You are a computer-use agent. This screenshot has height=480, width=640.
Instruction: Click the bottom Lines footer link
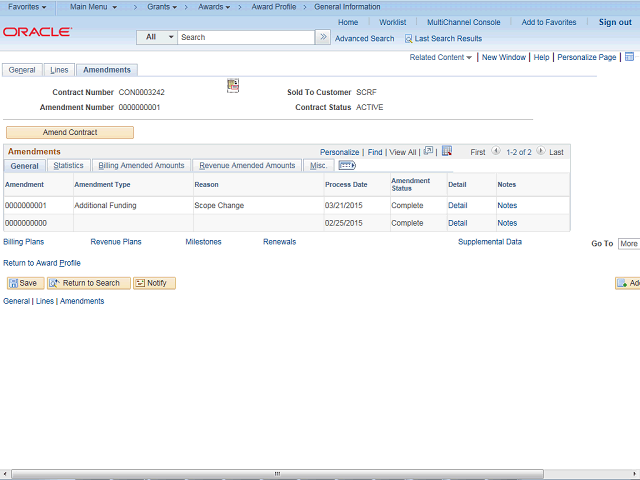click(45, 301)
